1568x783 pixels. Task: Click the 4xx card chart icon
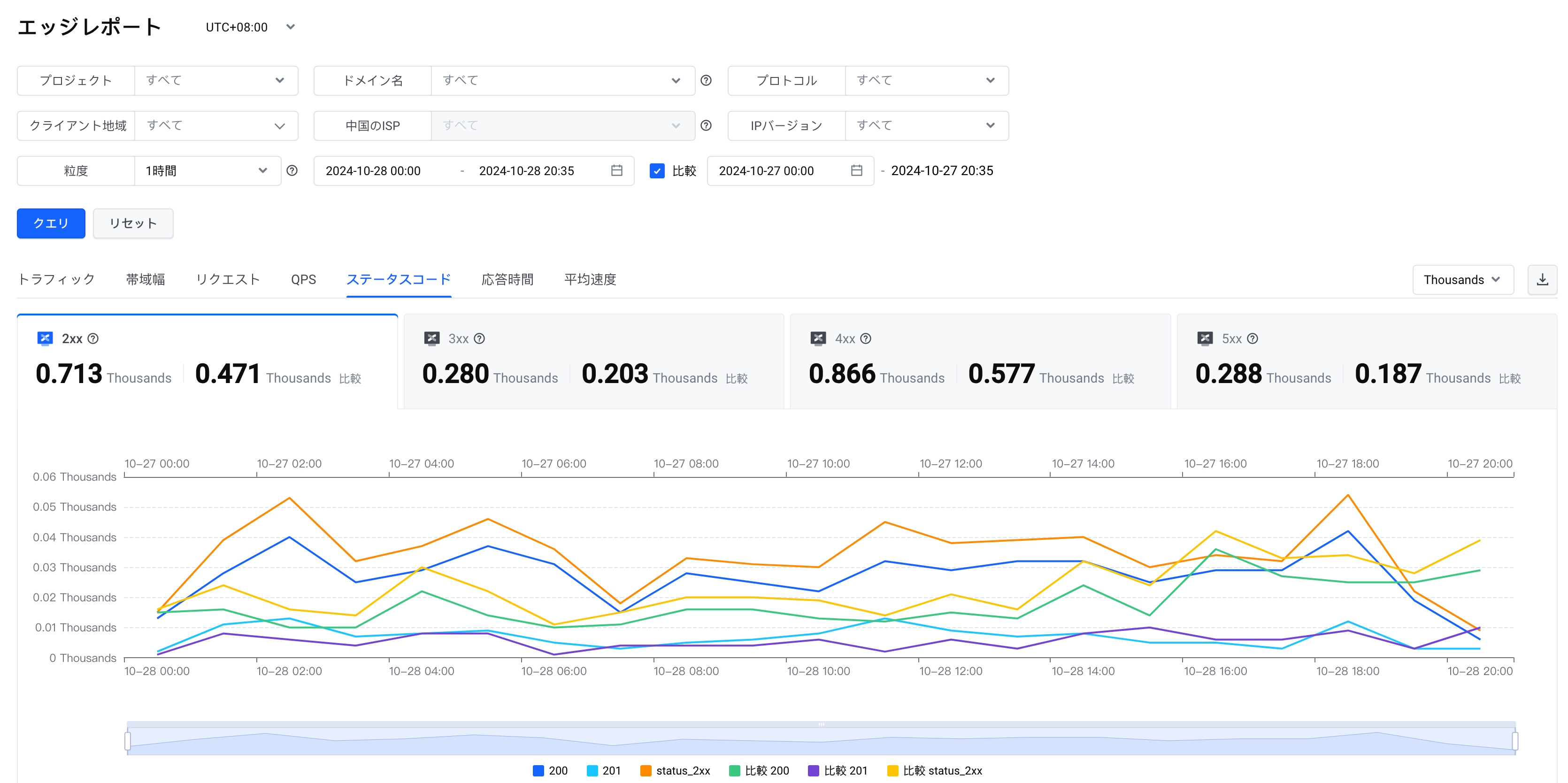tap(818, 338)
